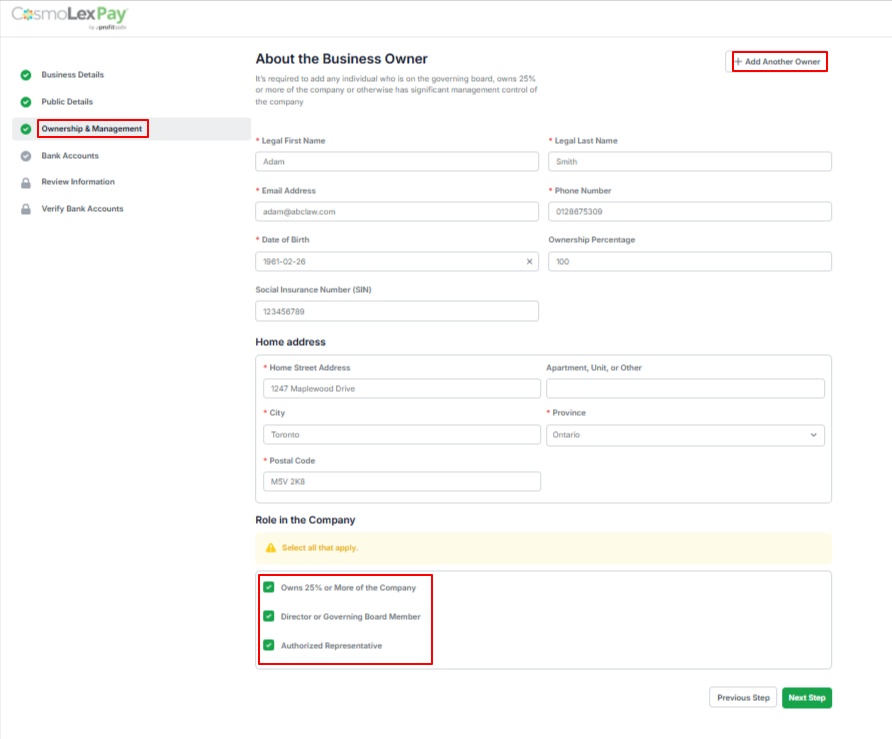Click lock icon beside Review Information
892x739 pixels.
coord(26,183)
